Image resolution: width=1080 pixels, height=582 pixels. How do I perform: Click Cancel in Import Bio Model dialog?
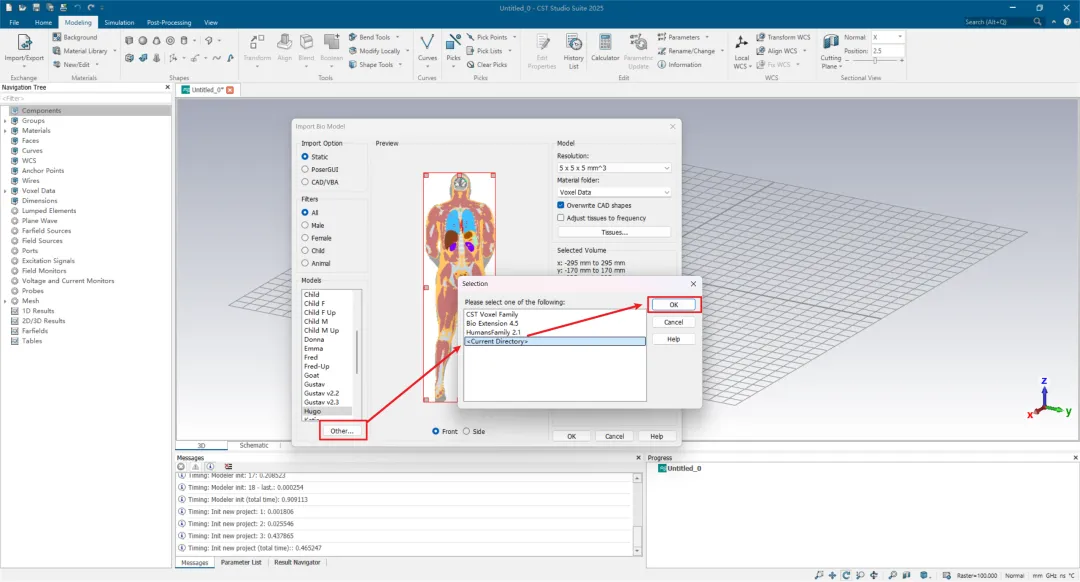(x=614, y=437)
